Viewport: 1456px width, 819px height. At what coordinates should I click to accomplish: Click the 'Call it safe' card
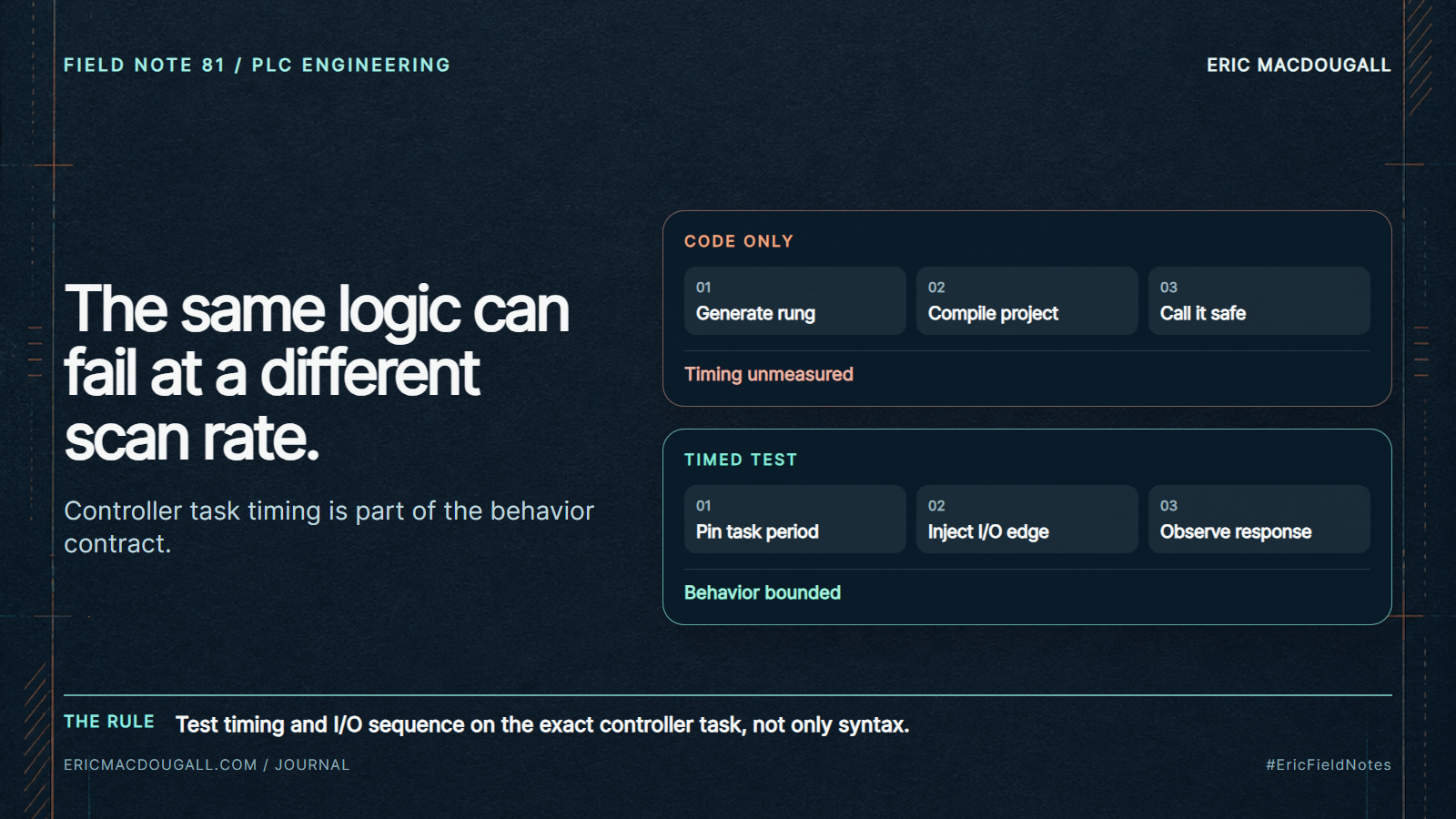tap(1259, 300)
